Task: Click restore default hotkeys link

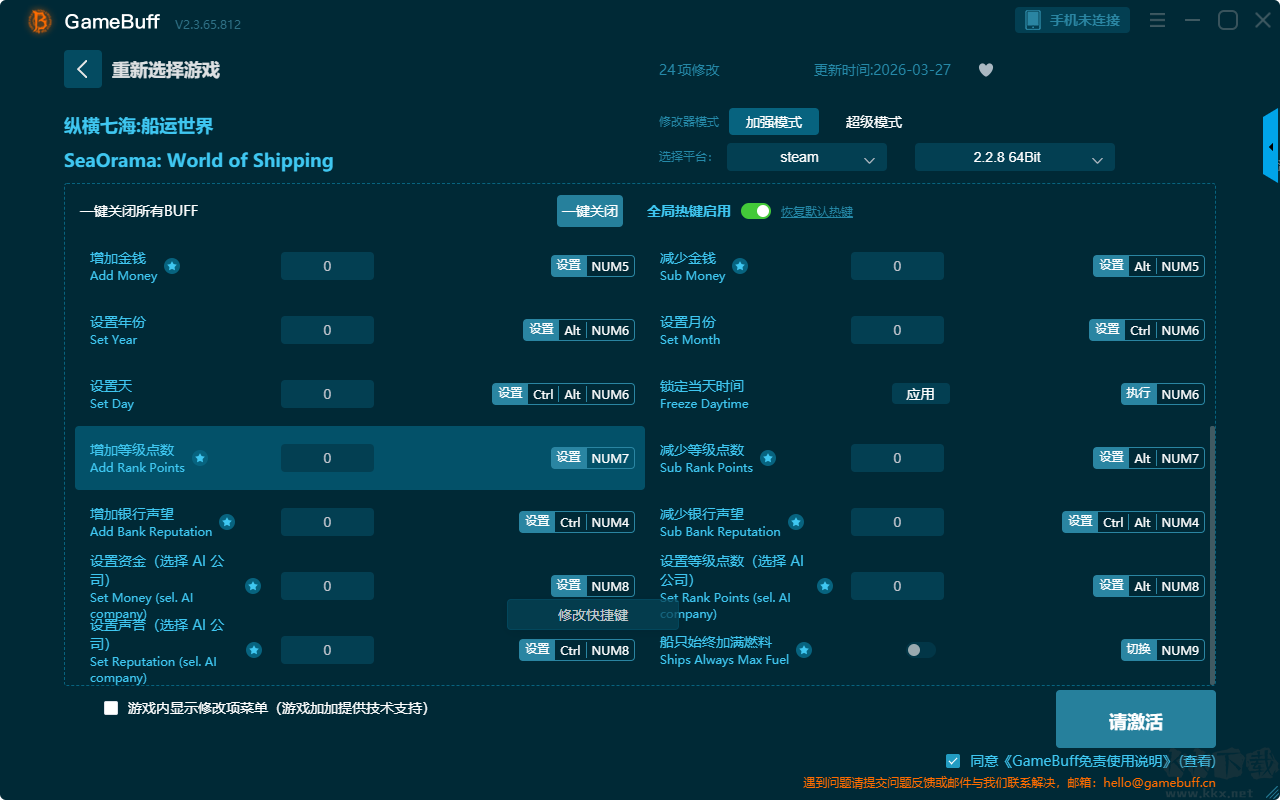Action: pos(817,212)
